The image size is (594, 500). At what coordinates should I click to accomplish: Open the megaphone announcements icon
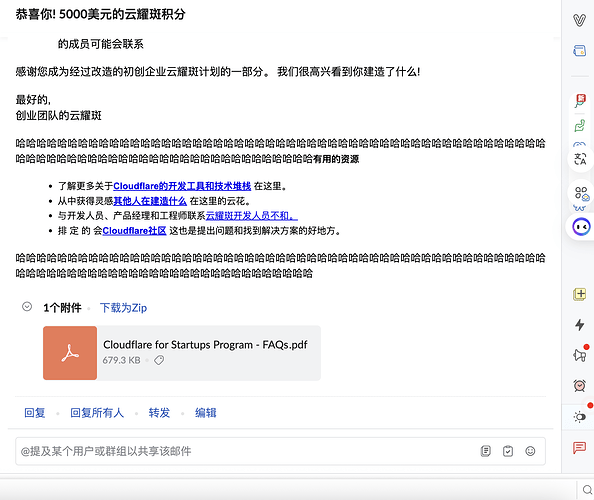pos(580,355)
